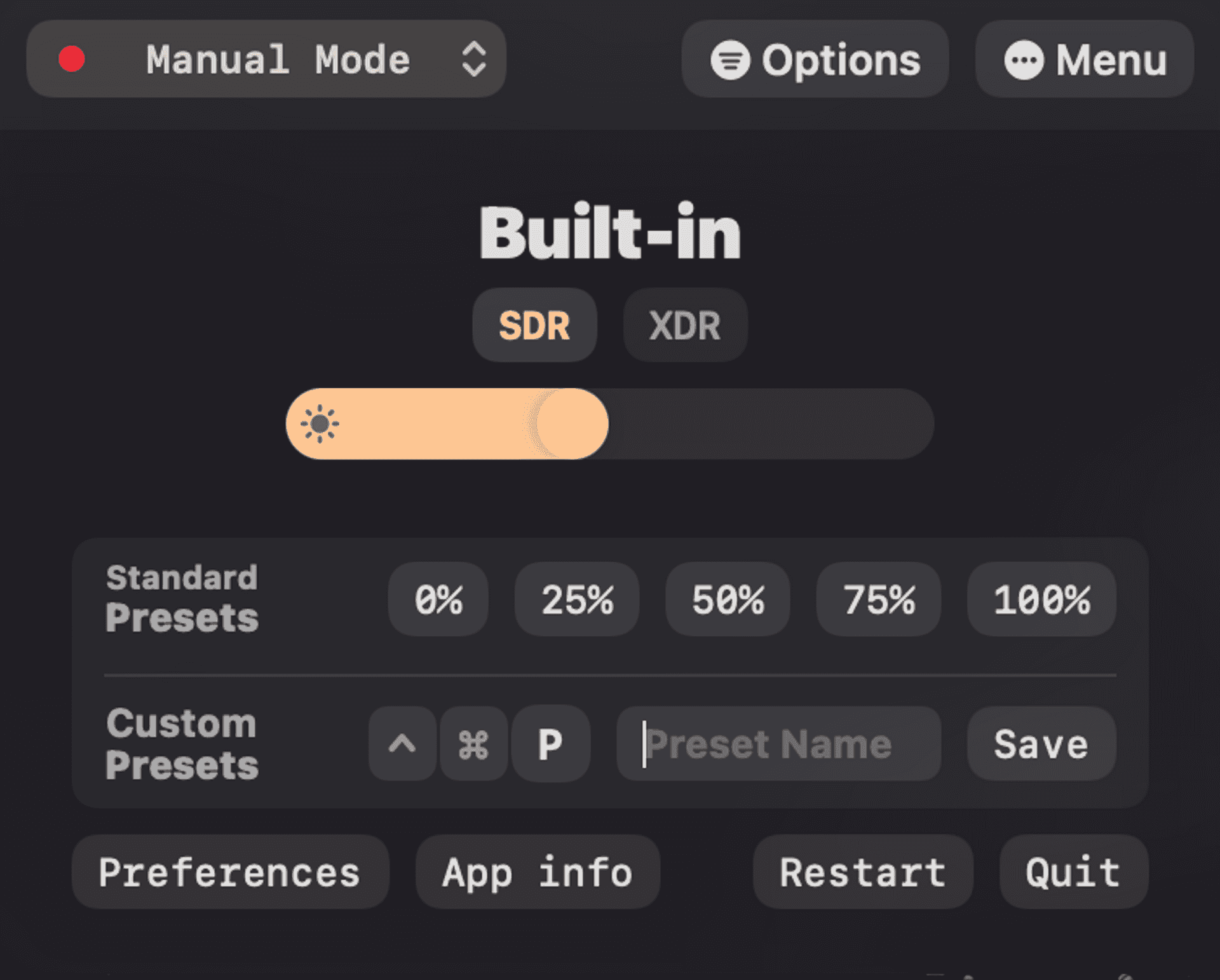Choose the 75% preset
Image resolution: width=1220 pixels, height=980 pixels.
[879, 599]
